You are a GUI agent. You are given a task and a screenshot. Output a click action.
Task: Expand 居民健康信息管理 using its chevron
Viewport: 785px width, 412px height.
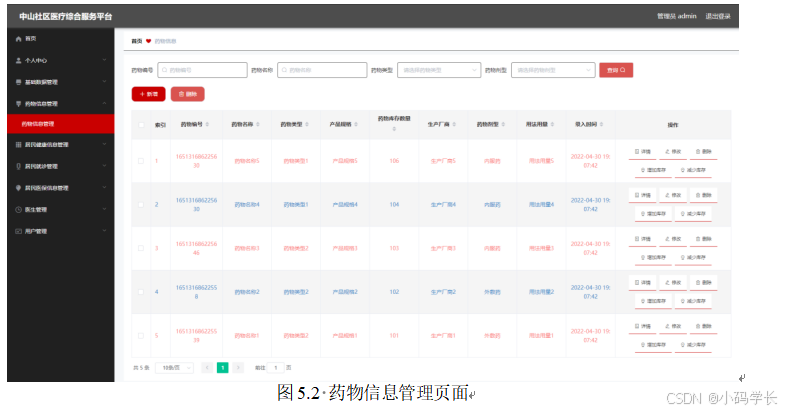click(x=105, y=144)
